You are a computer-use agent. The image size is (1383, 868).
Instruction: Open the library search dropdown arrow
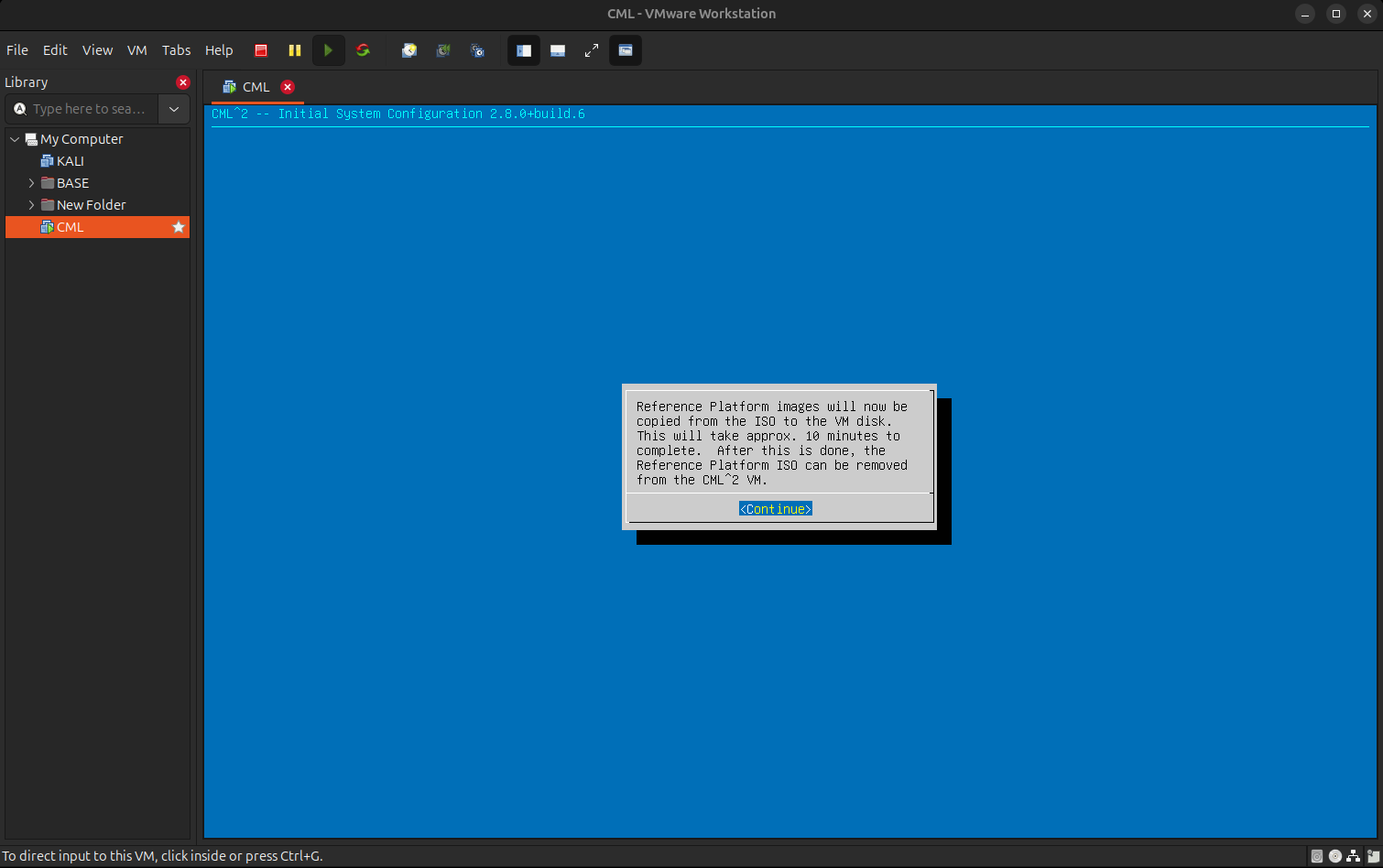[x=174, y=109]
